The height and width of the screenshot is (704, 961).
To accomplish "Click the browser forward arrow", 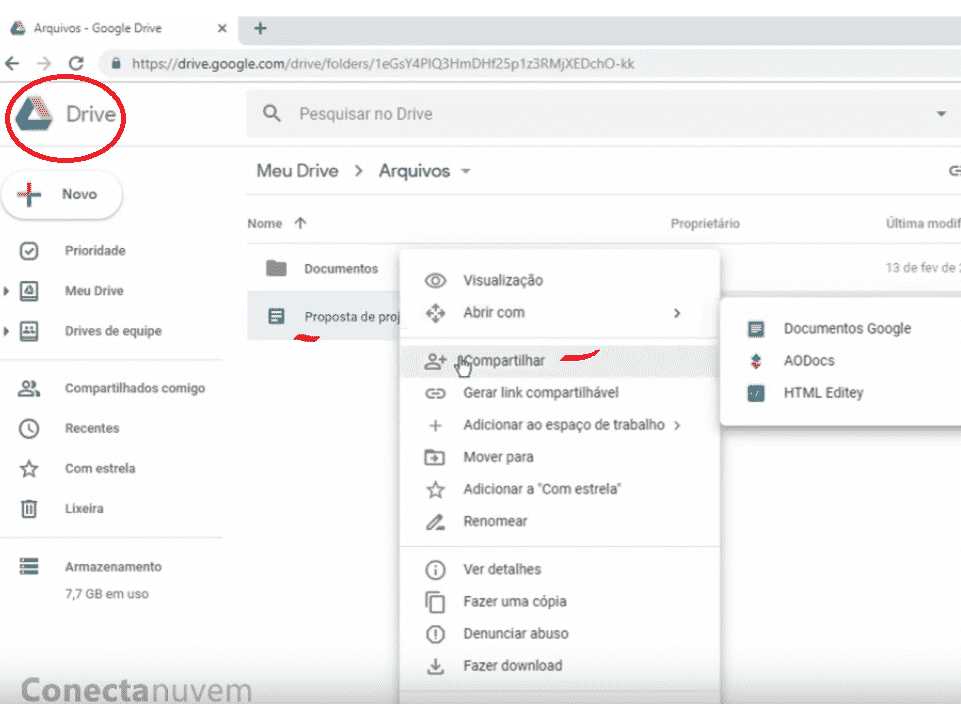I will coord(44,63).
